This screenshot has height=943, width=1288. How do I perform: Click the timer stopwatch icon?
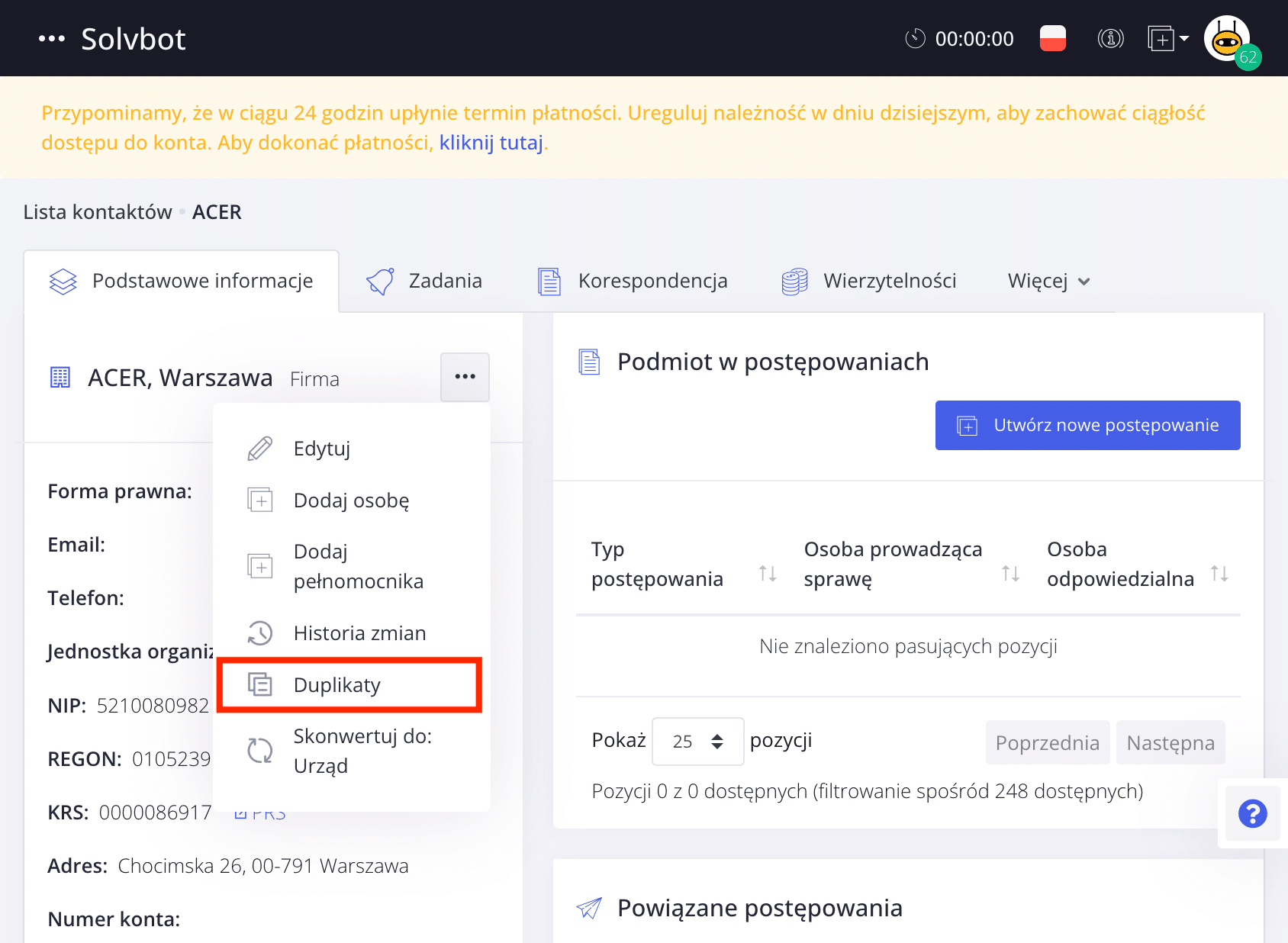tap(915, 38)
